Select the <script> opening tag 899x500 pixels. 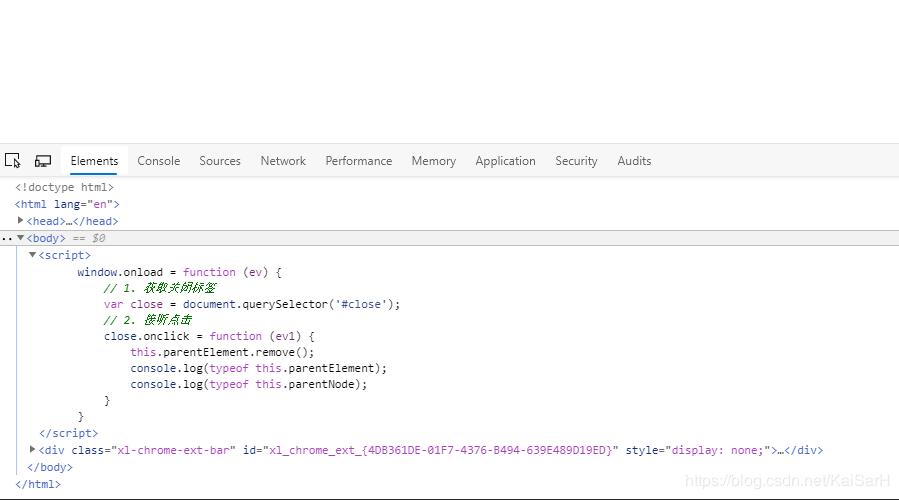pyautogui.click(x=64, y=255)
